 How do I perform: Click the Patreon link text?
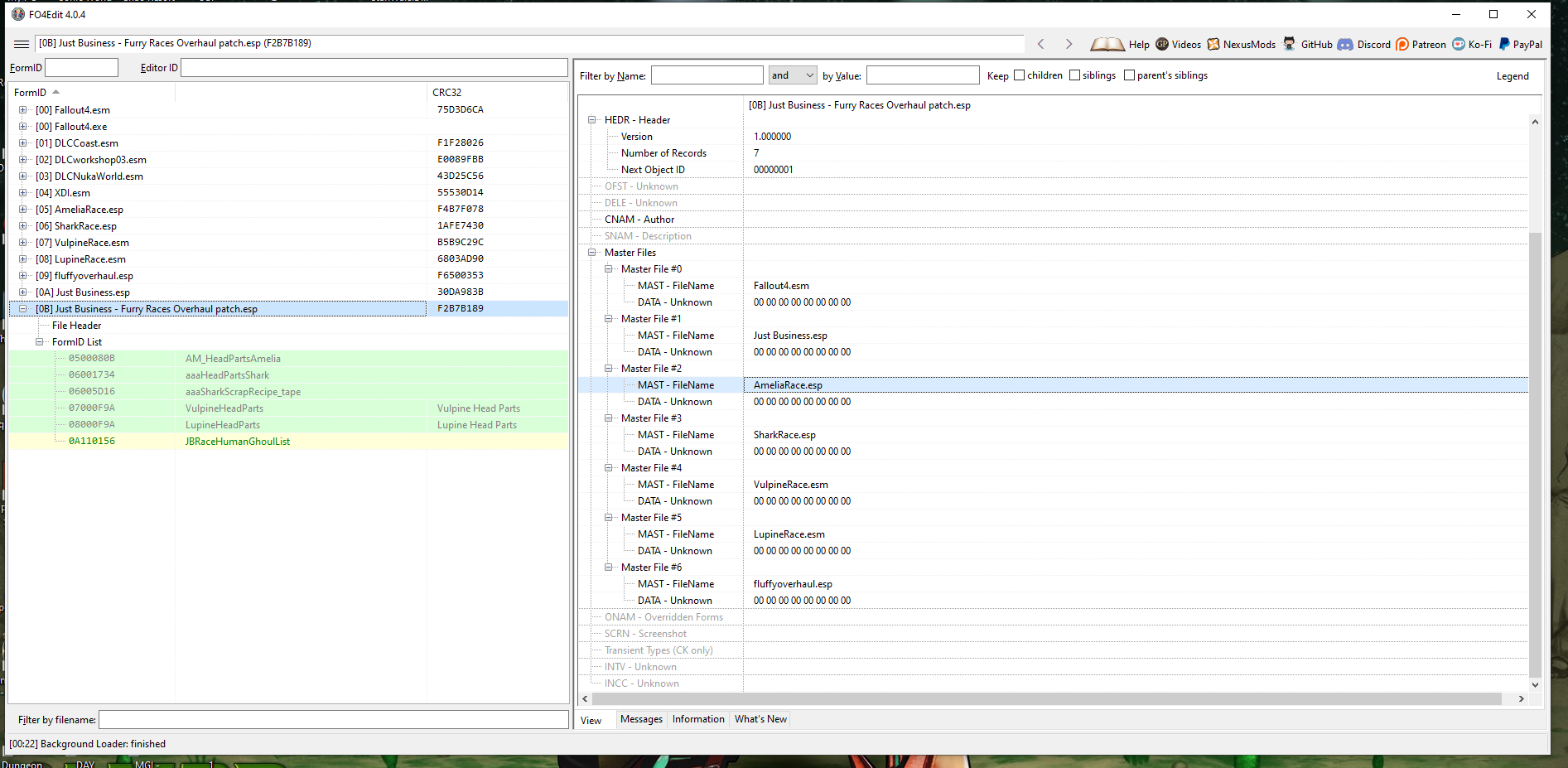click(x=1429, y=45)
